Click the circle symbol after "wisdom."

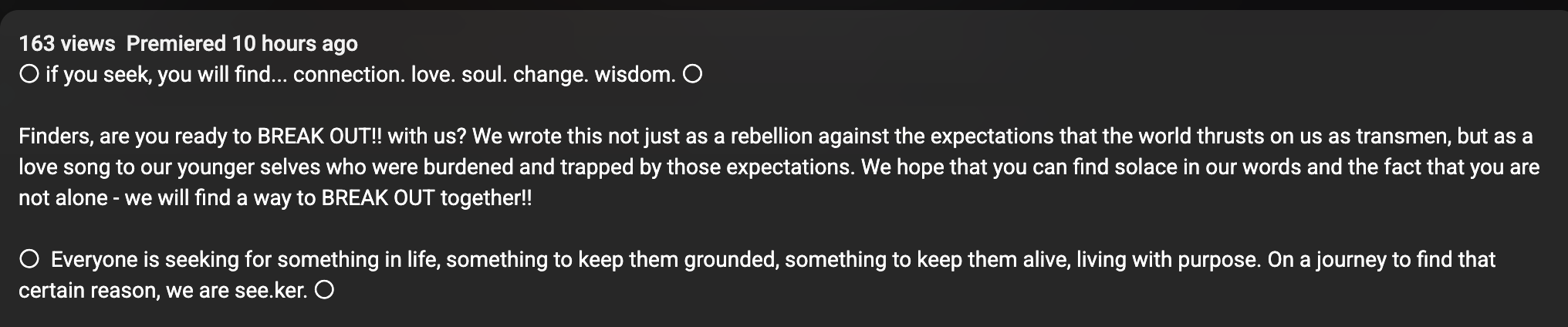(693, 75)
